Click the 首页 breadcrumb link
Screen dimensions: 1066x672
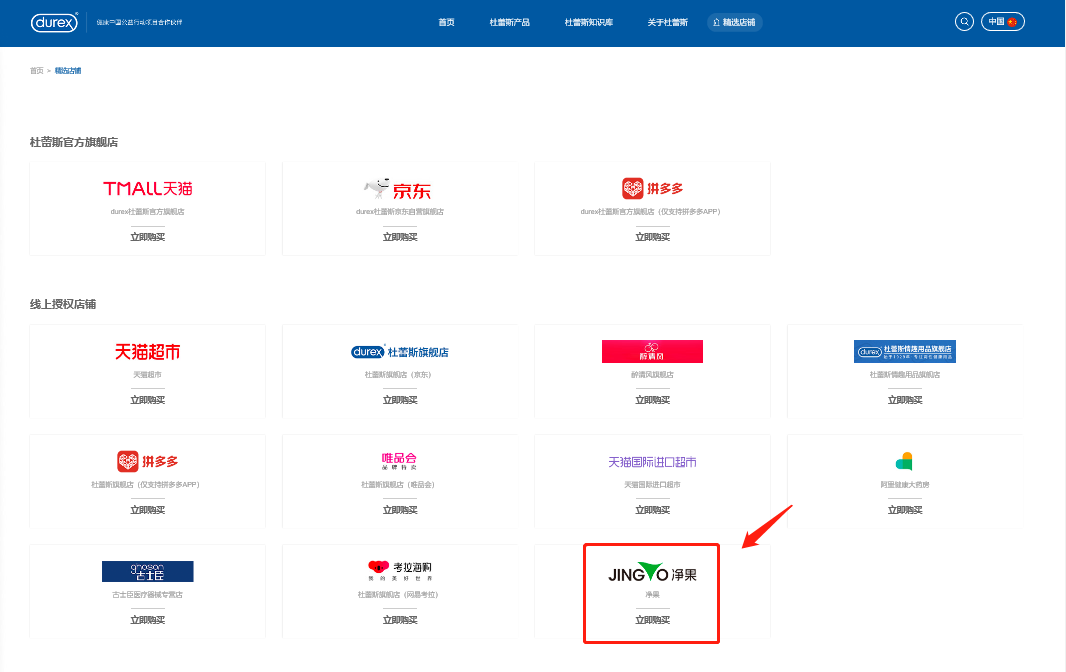coord(37,71)
